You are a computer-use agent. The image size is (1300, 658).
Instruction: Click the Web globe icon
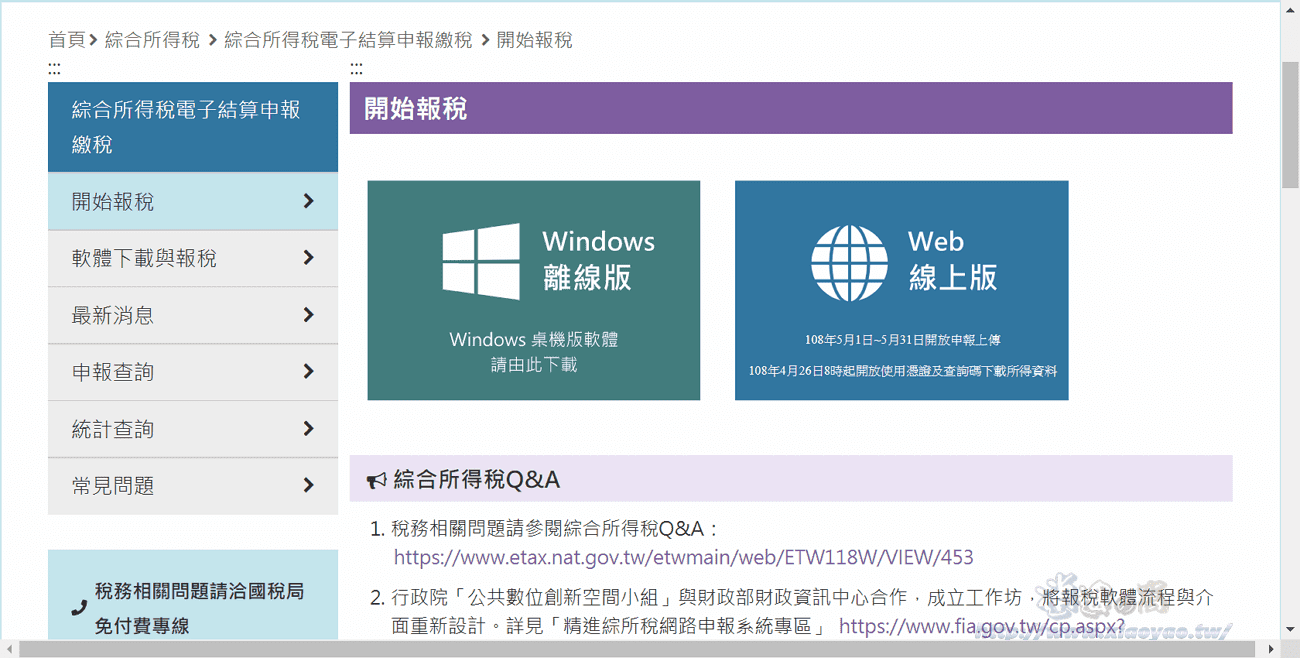849,263
